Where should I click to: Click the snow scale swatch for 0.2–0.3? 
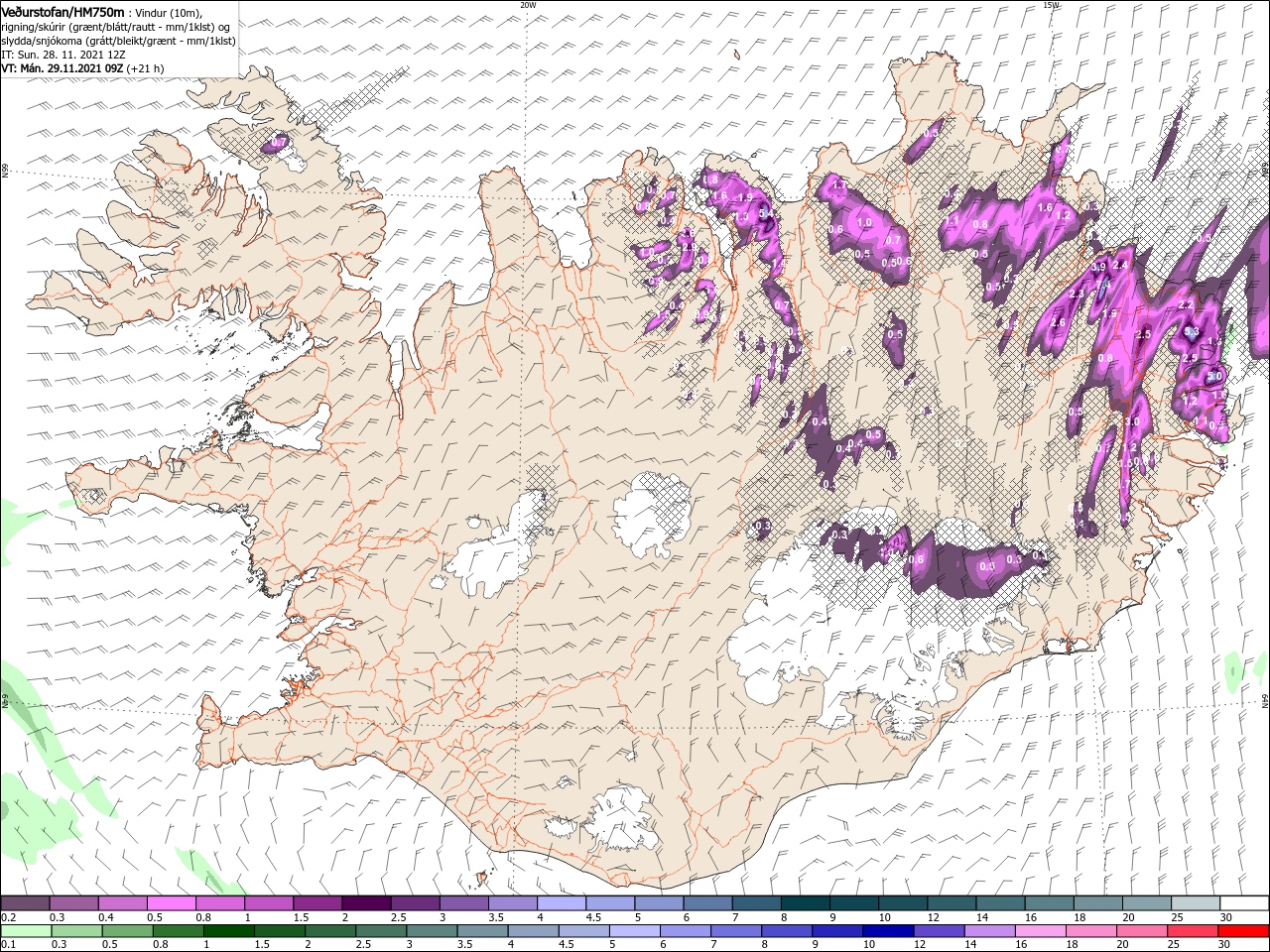coord(26,903)
